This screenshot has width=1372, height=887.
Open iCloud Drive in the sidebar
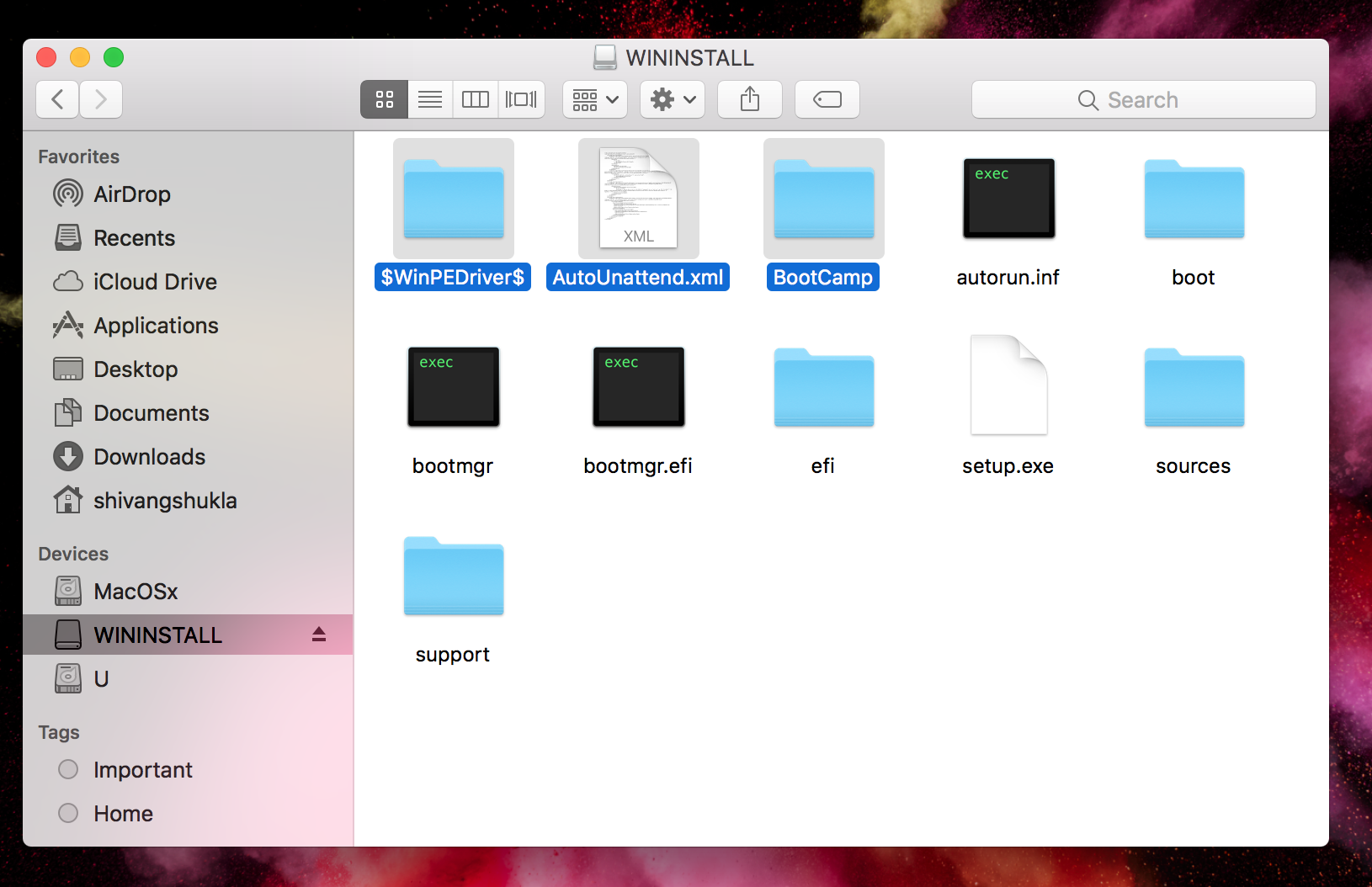(x=188, y=282)
